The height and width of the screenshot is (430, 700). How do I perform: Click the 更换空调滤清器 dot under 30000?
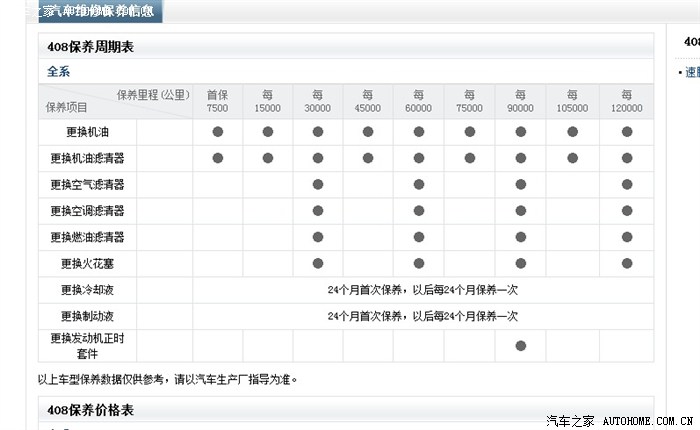tap(318, 211)
